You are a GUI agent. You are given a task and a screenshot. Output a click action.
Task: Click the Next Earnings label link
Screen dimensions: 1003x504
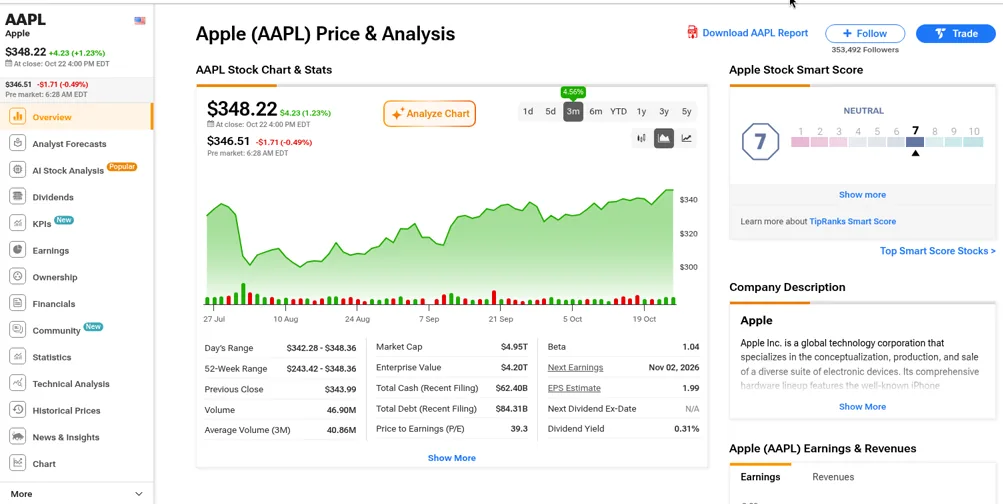tap(575, 367)
